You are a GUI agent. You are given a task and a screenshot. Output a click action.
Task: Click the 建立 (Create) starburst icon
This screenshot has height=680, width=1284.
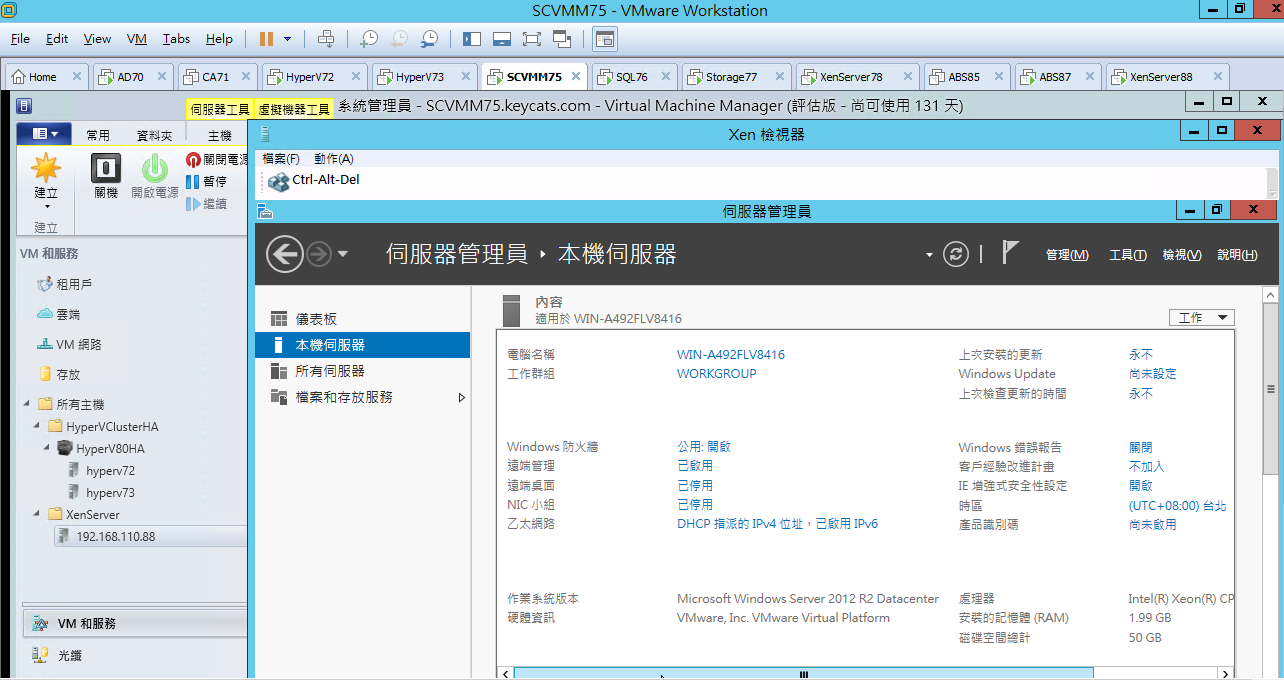46,168
